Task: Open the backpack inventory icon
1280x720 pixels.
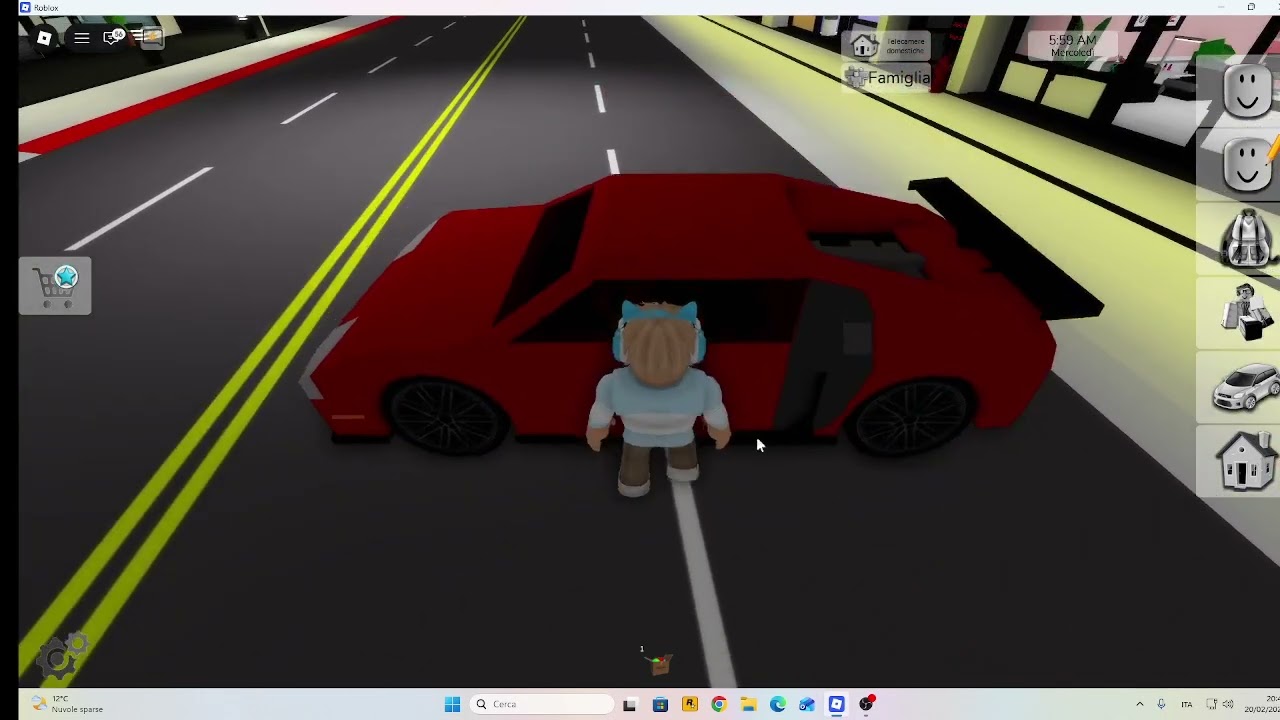Action: (1246, 238)
